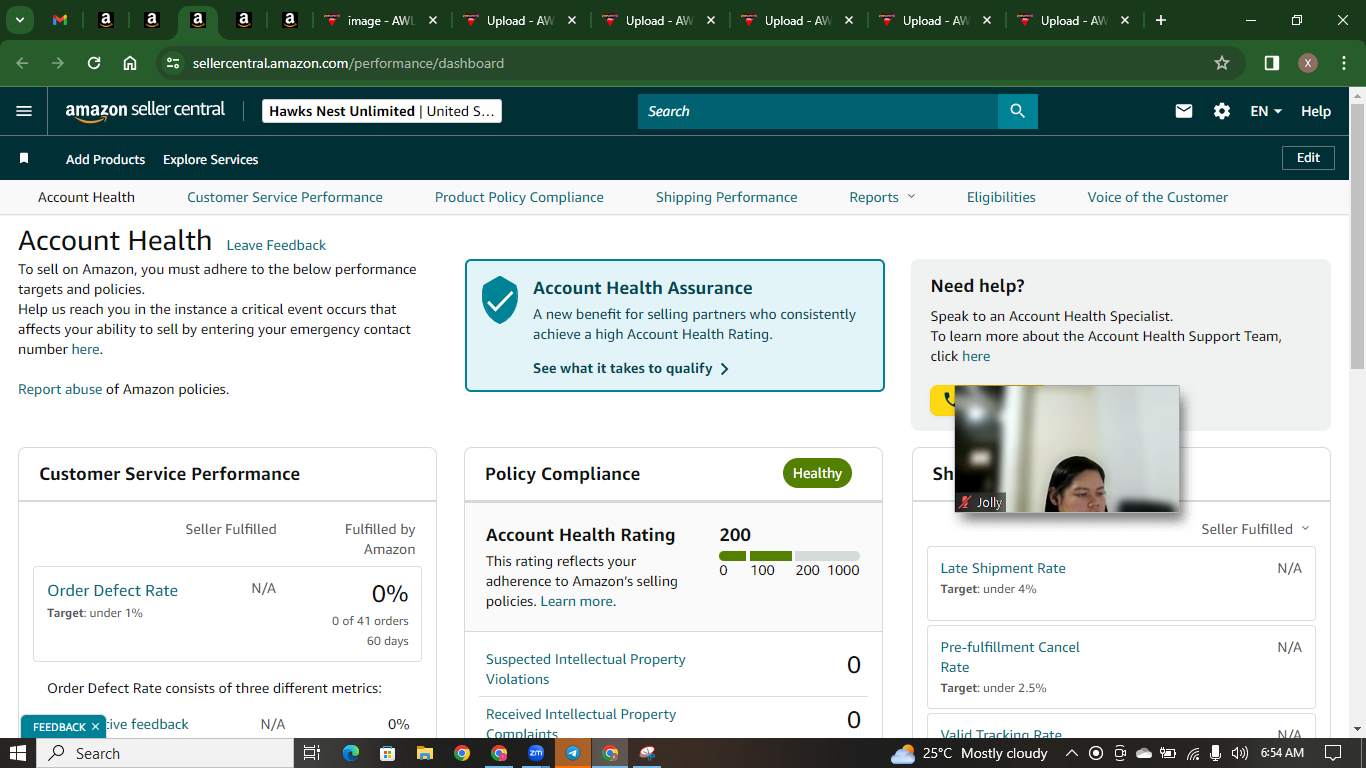
Task: Open the browser side panel icon
Action: [x=1272, y=63]
